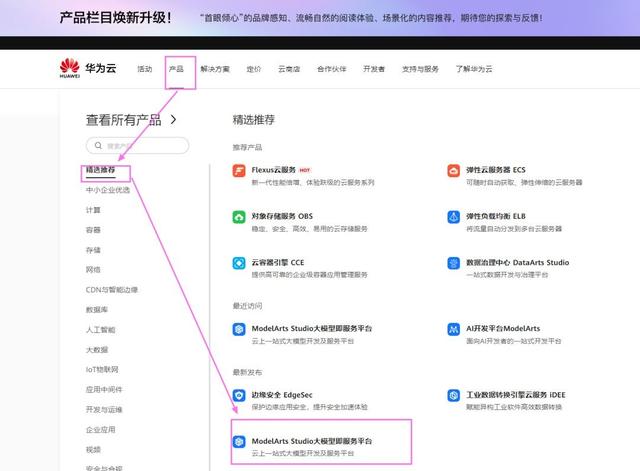Click ModelArts Studio icon under 最近访问
Screen dimensions: 640x471
coord(239,329)
